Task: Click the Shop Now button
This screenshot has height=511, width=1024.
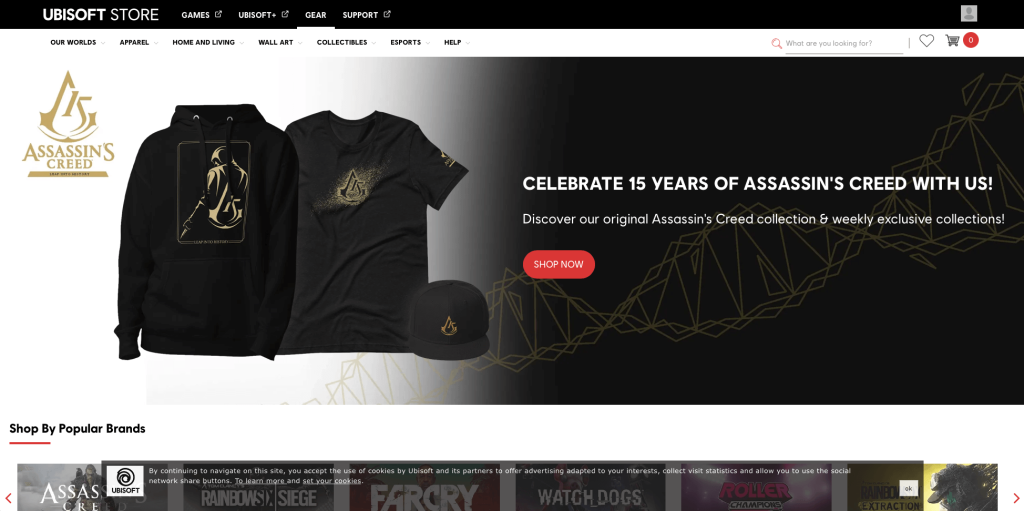Action: pyautogui.click(x=558, y=265)
